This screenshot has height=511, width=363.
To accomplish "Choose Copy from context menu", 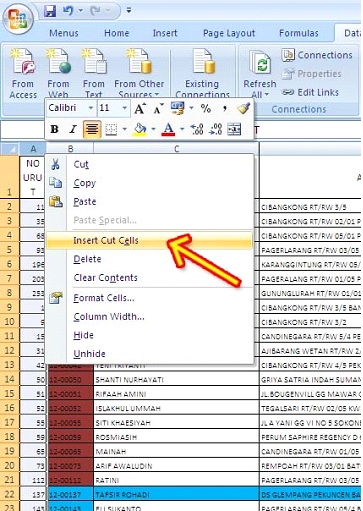I will point(149,183).
